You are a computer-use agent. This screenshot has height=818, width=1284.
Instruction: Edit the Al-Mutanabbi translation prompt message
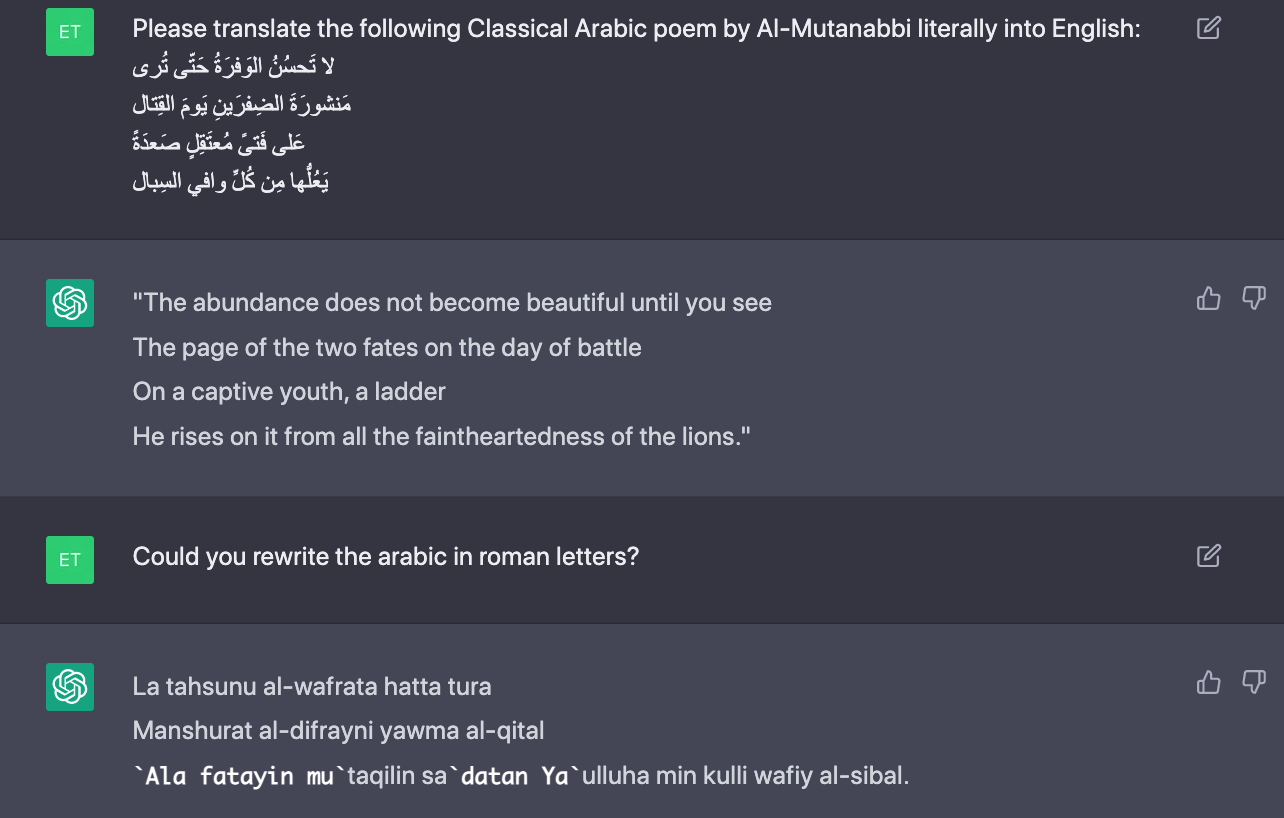tap(1208, 28)
